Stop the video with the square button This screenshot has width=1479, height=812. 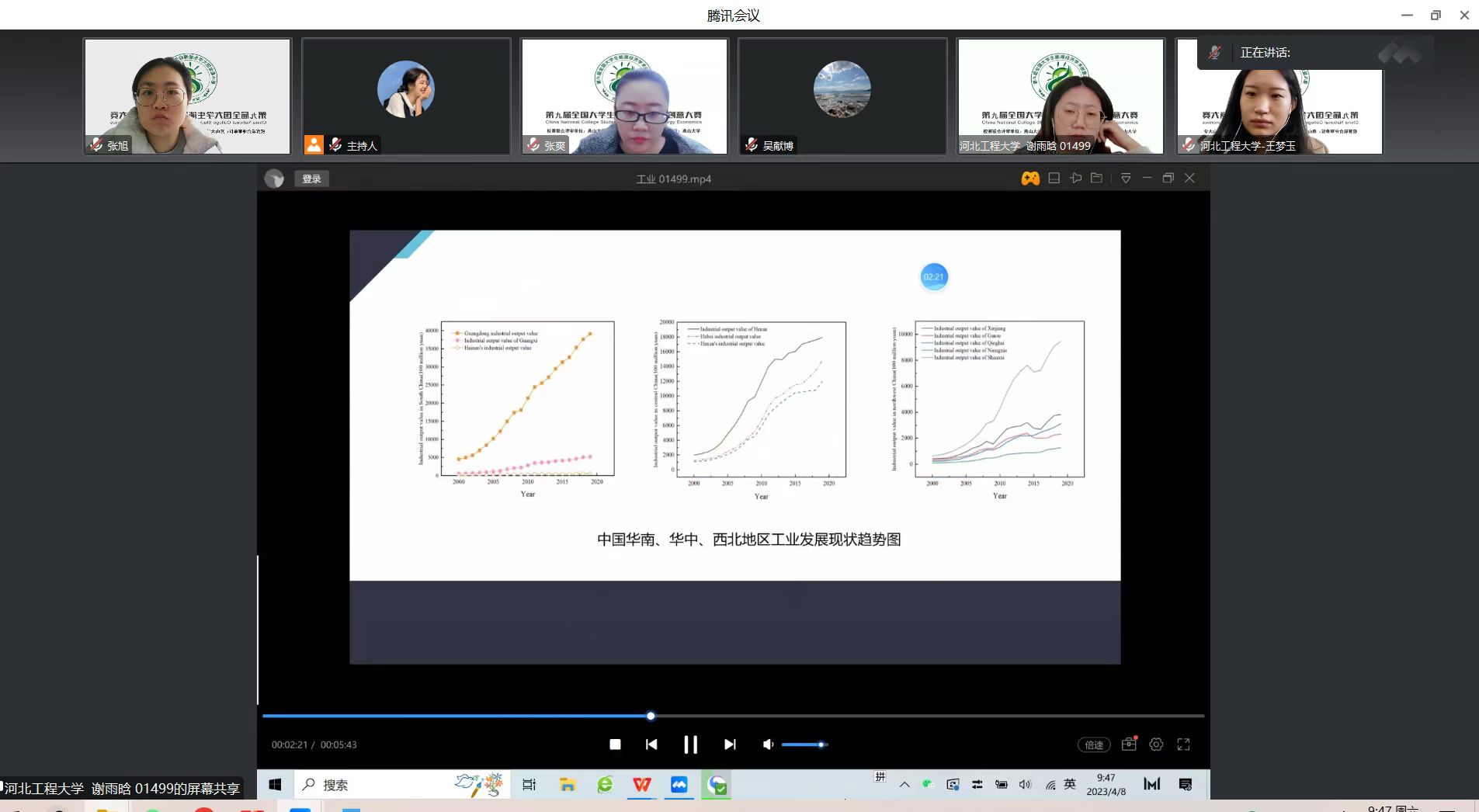[x=615, y=744]
